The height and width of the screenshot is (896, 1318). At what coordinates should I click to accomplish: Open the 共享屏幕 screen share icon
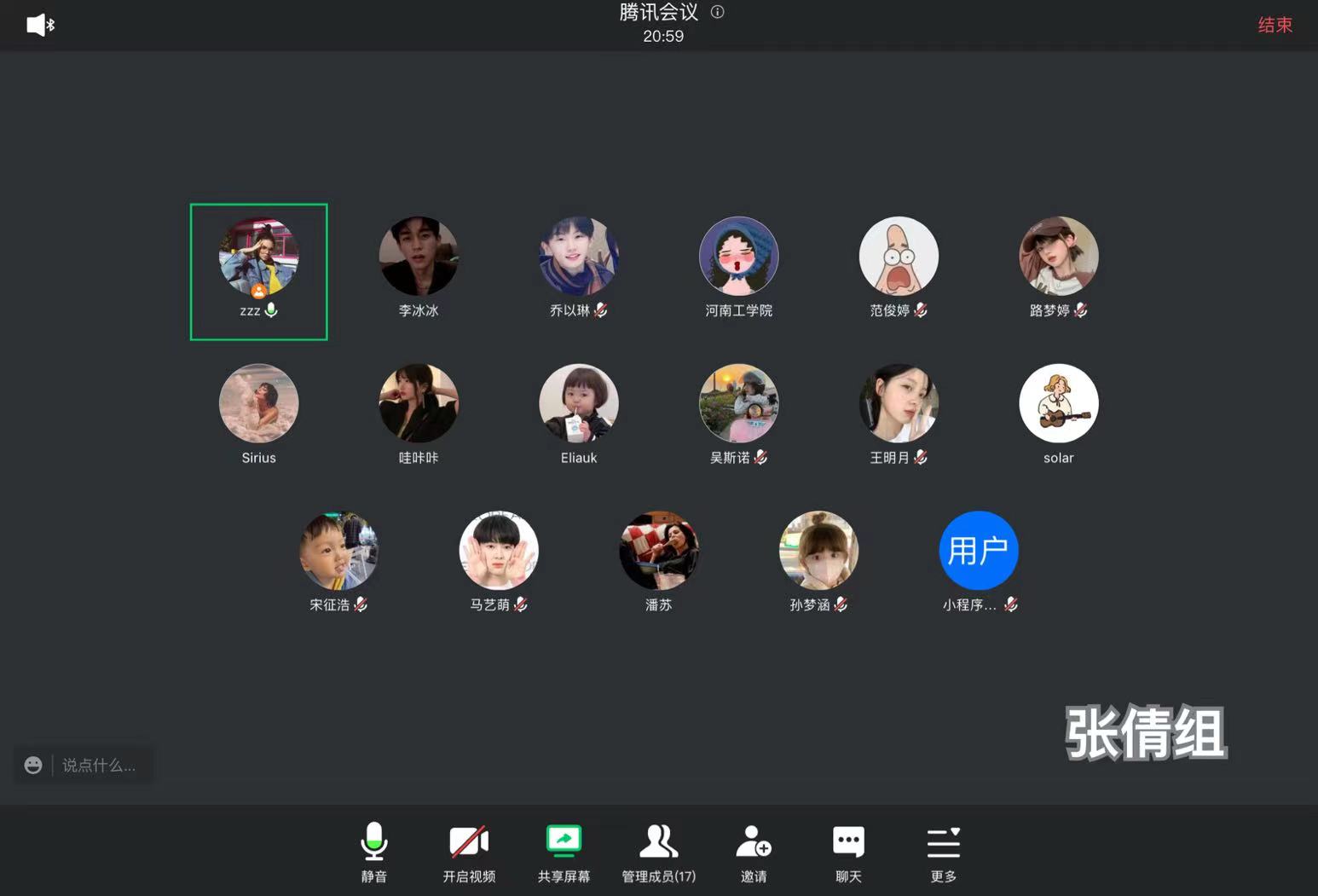click(564, 842)
